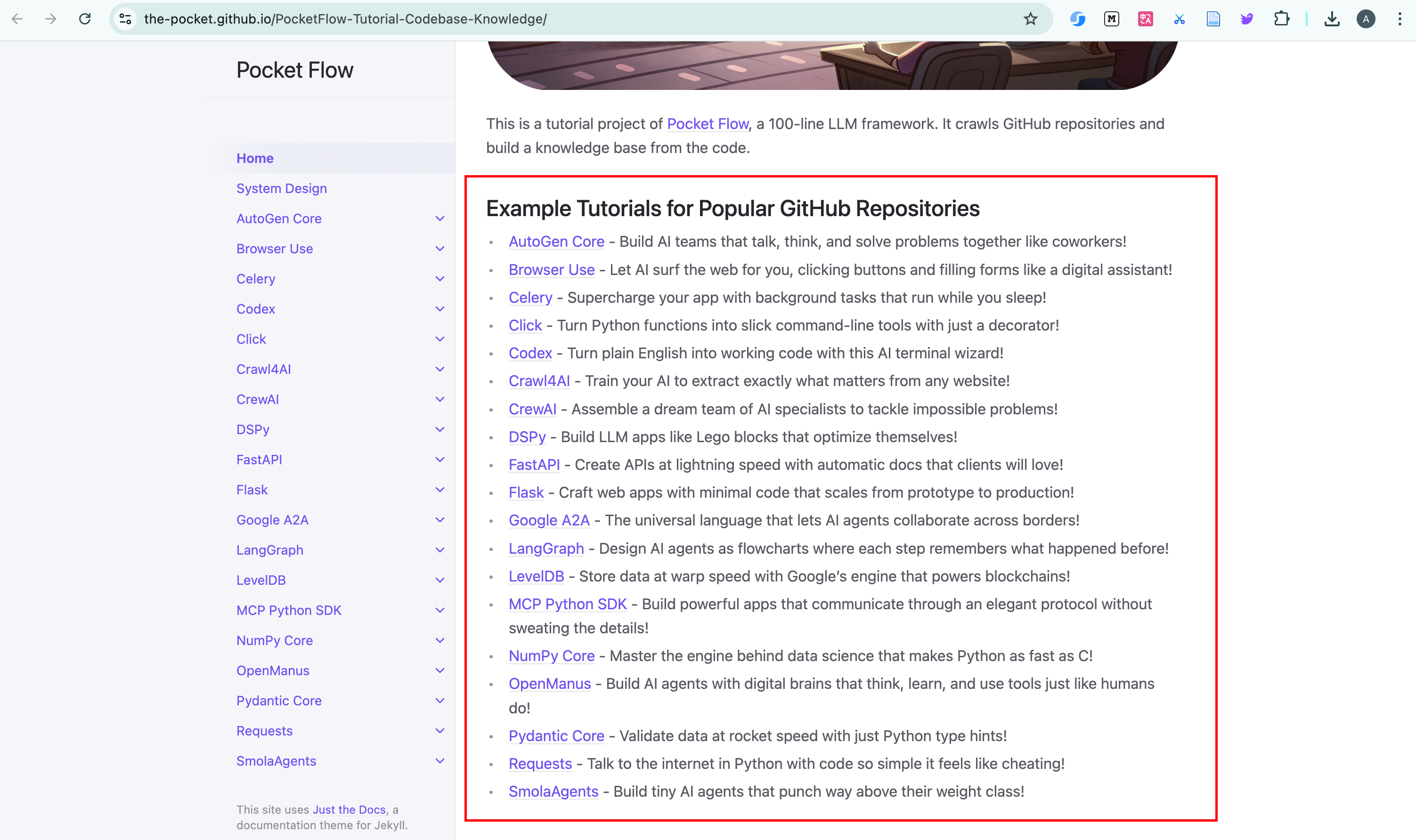This screenshot has width=1416, height=840.
Task: Open SmolaAgents tutorial link in list
Action: (553, 792)
